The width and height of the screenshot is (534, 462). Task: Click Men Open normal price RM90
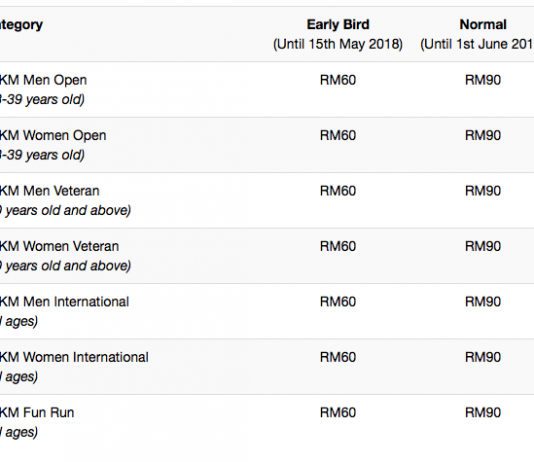click(483, 80)
